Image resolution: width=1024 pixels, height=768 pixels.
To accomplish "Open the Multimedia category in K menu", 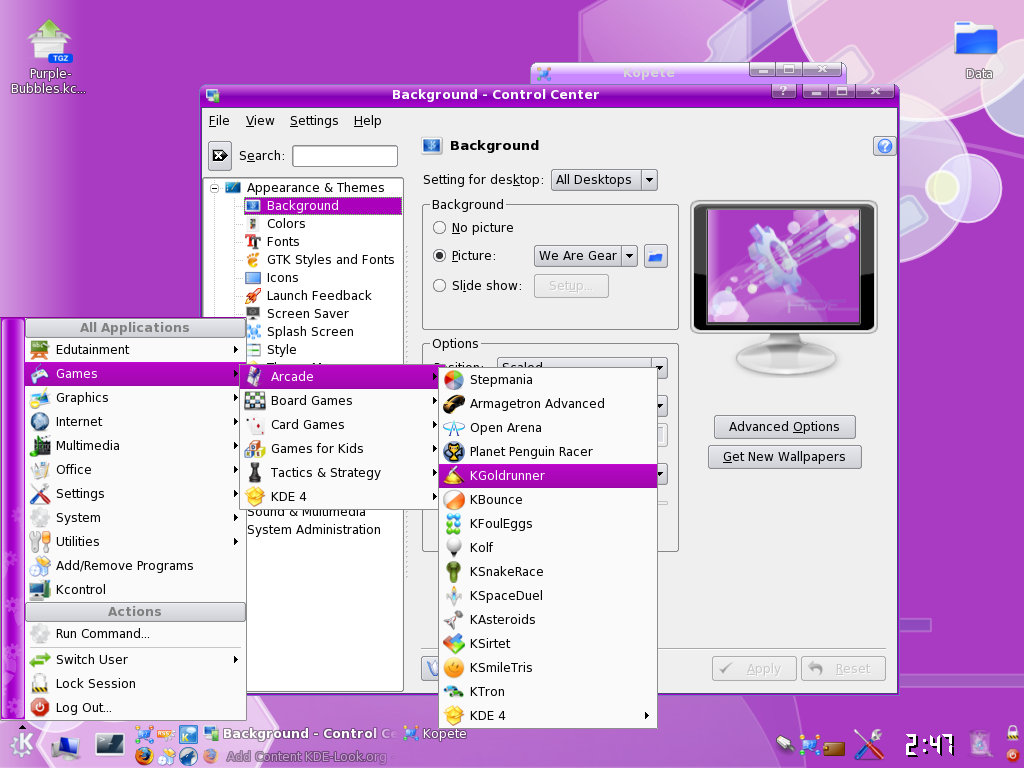I will click(x=135, y=445).
